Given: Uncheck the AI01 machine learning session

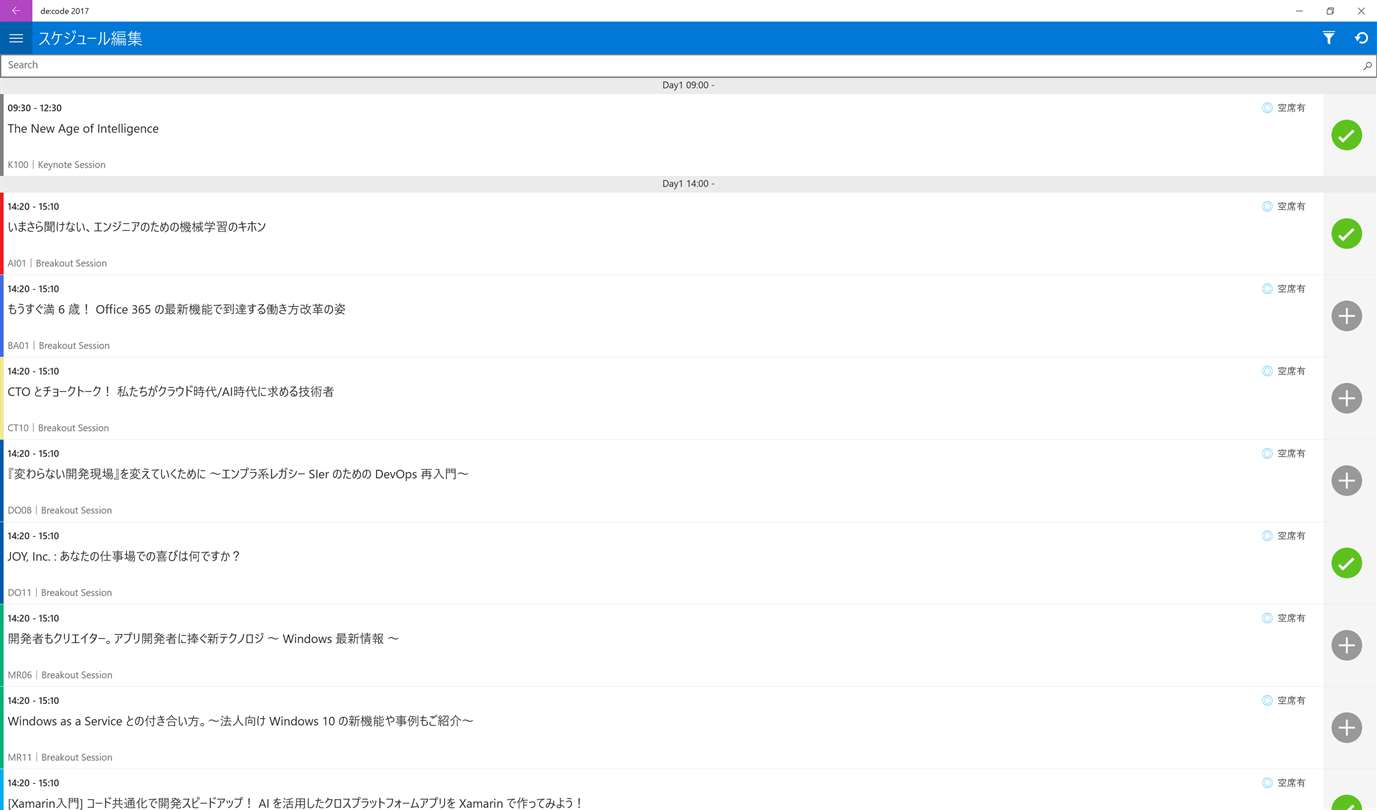Looking at the screenshot, I should 1346,234.
